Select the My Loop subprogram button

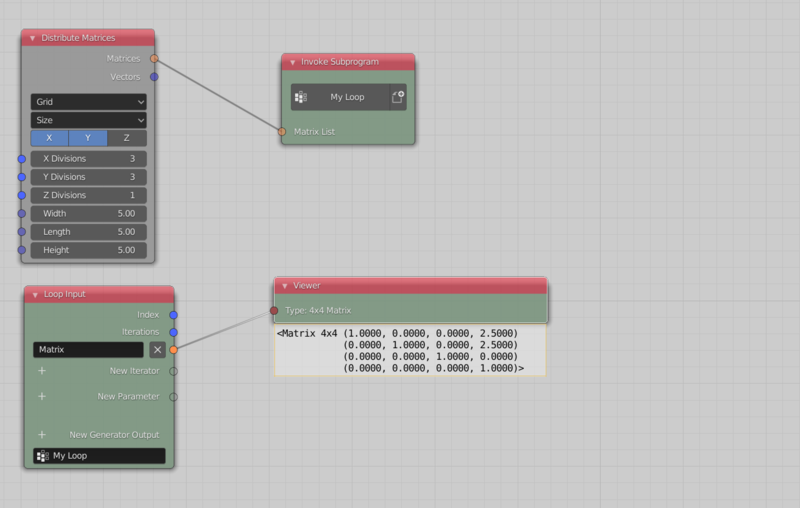347,97
